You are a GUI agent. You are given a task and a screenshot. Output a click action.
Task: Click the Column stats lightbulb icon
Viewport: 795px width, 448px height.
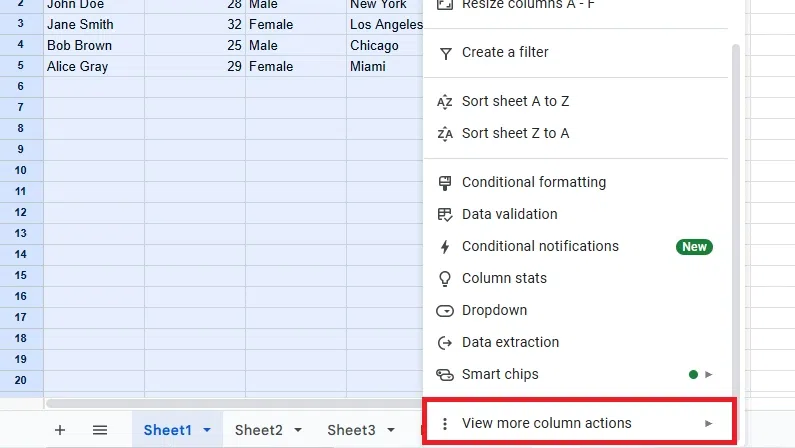tap(446, 279)
